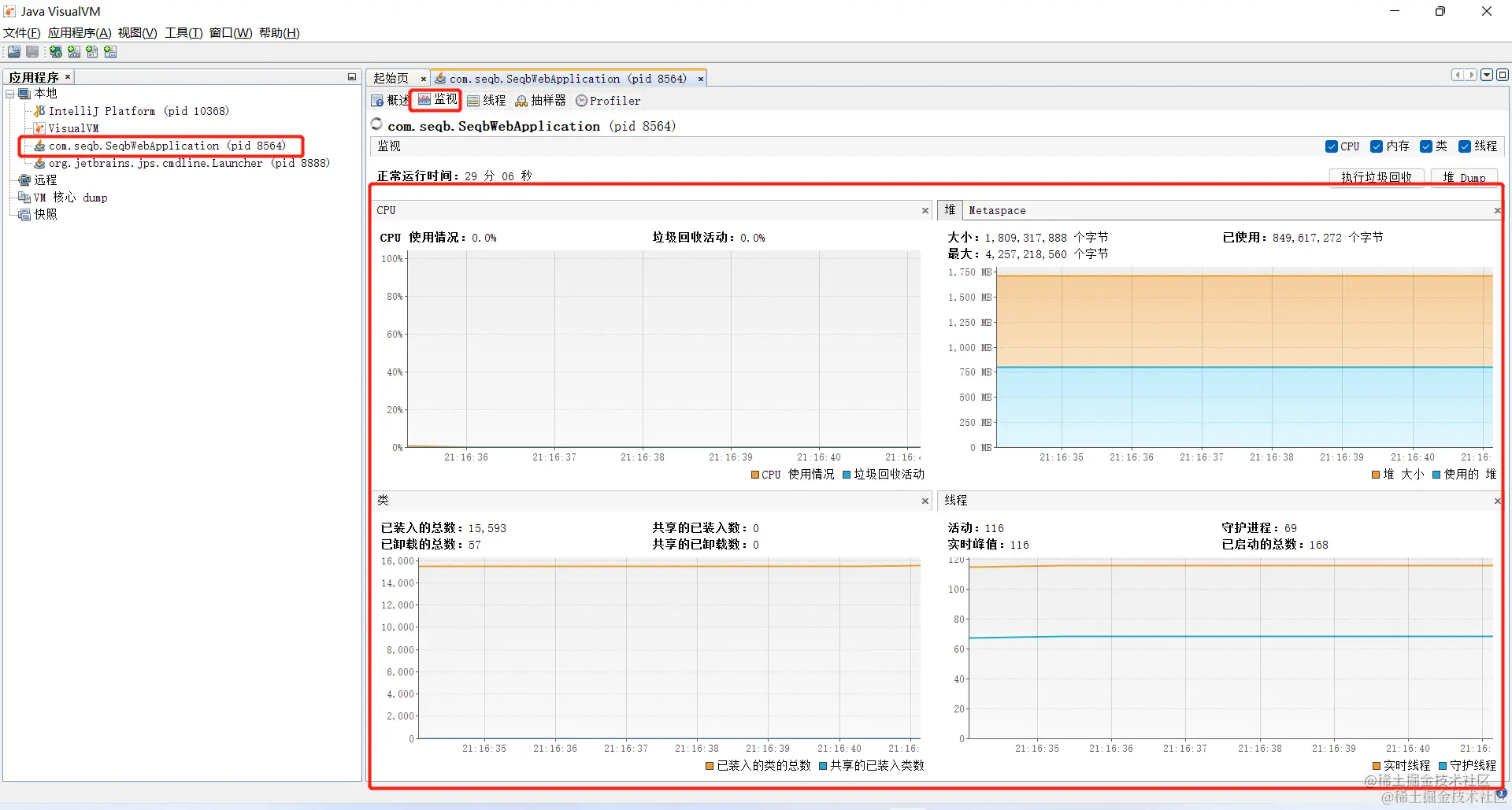Click the add application snapshot toolbar icon

tap(110, 52)
